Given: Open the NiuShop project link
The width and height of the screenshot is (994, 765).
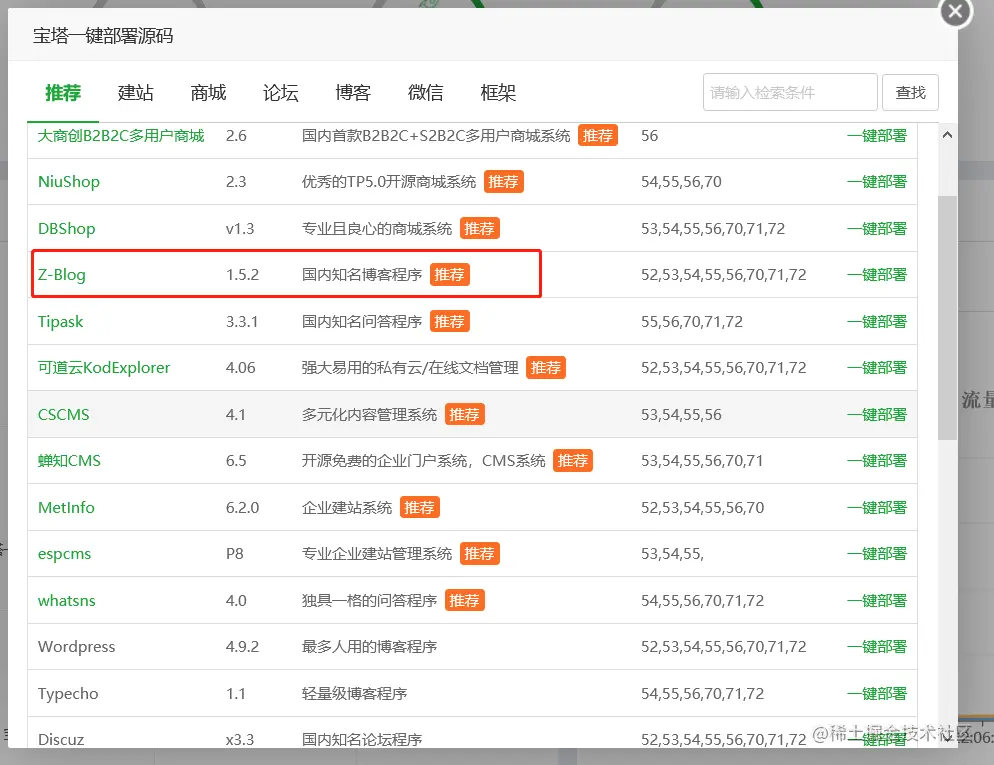Looking at the screenshot, I should click(x=68, y=182).
